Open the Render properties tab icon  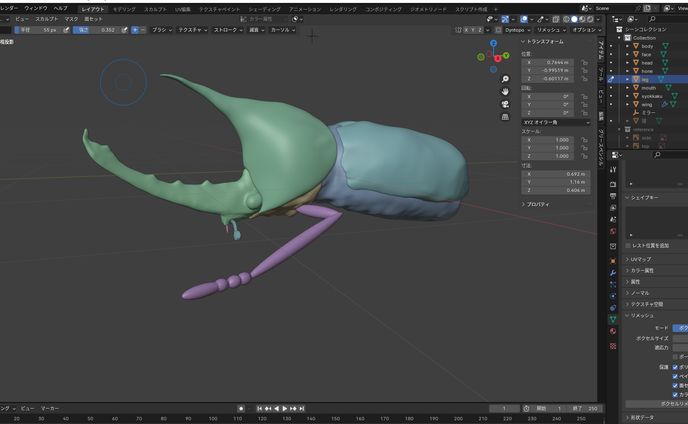coord(613,184)
